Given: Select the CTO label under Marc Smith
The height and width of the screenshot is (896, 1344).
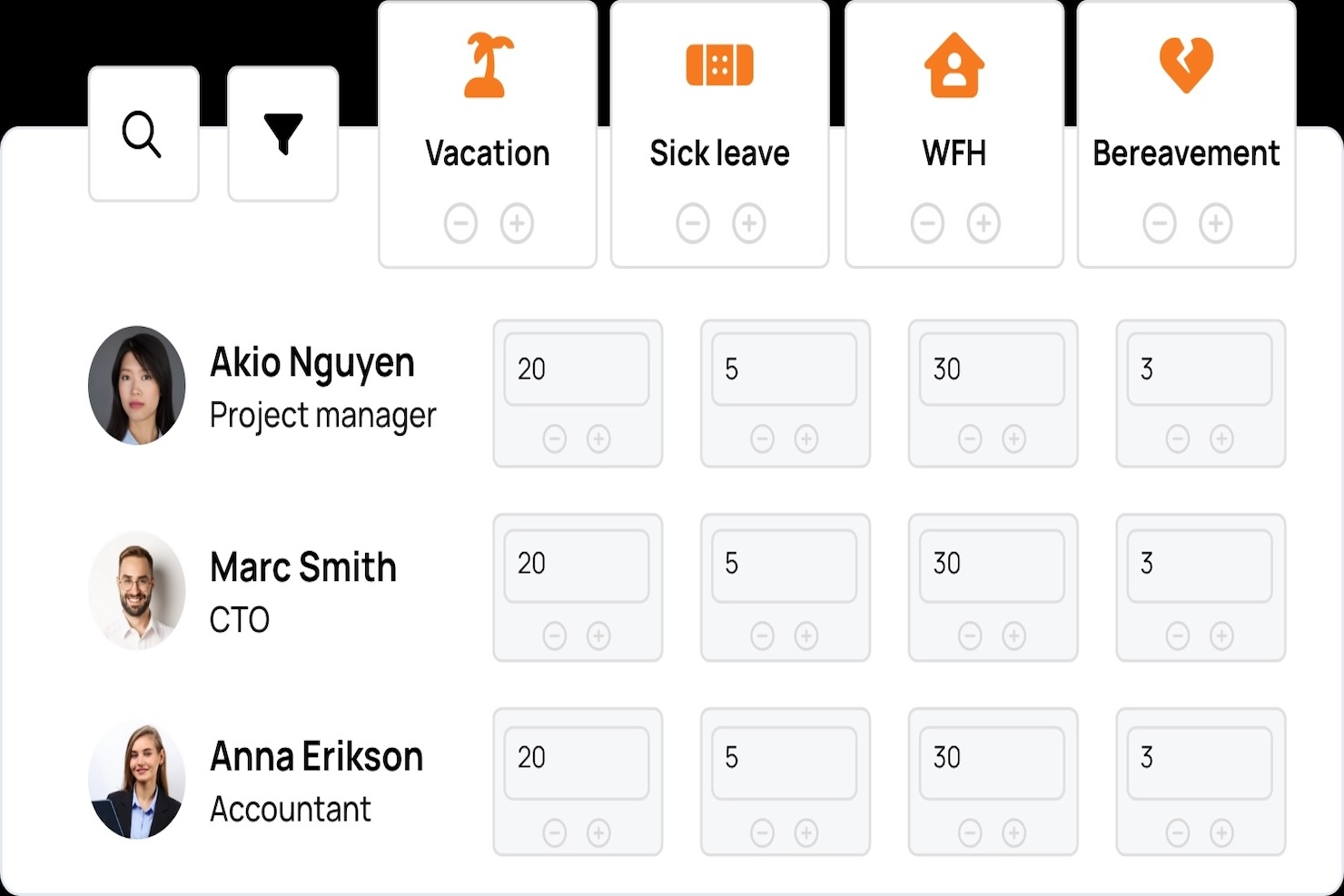Looking at the screenshot, I should (x=239, y=620).
